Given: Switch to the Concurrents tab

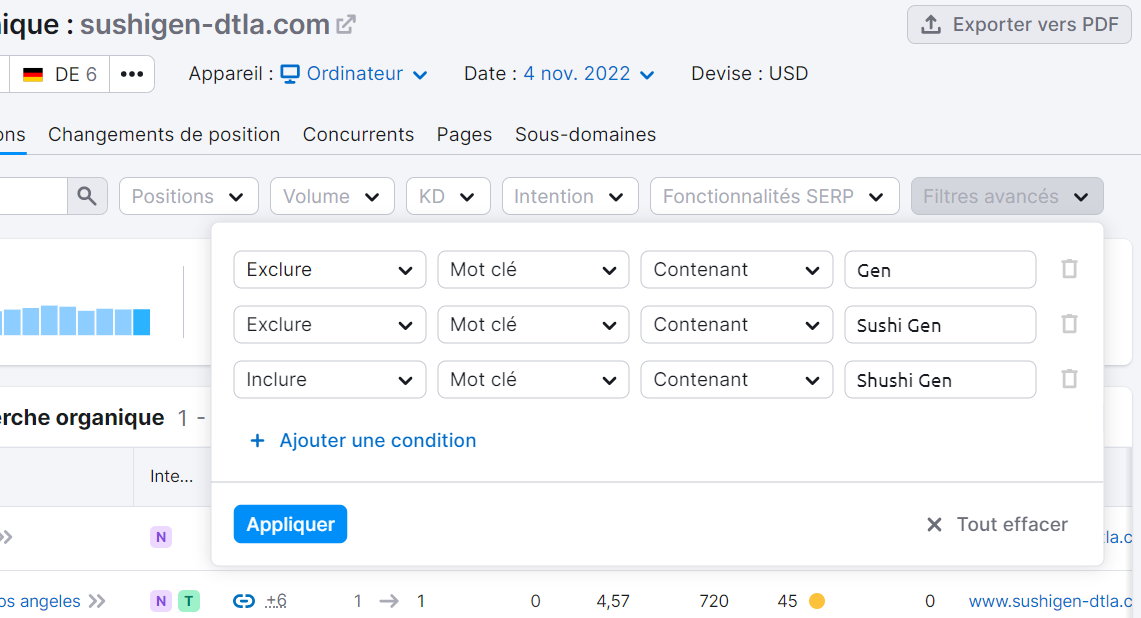Looking at the screenshot, I should coord(358,135).
